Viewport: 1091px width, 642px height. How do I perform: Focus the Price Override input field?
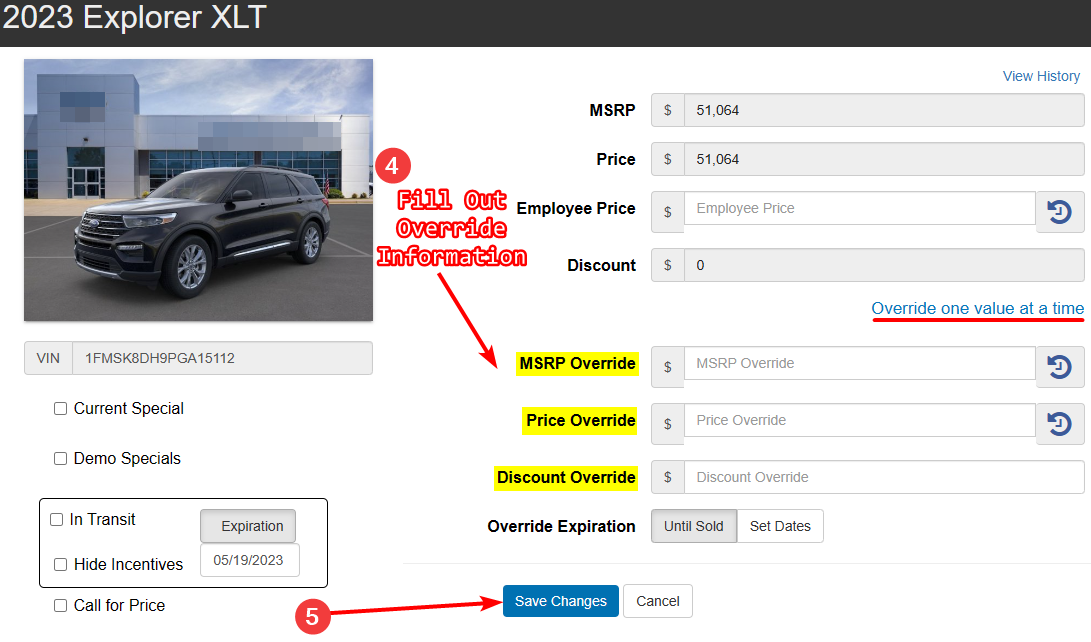click(860, 420)
